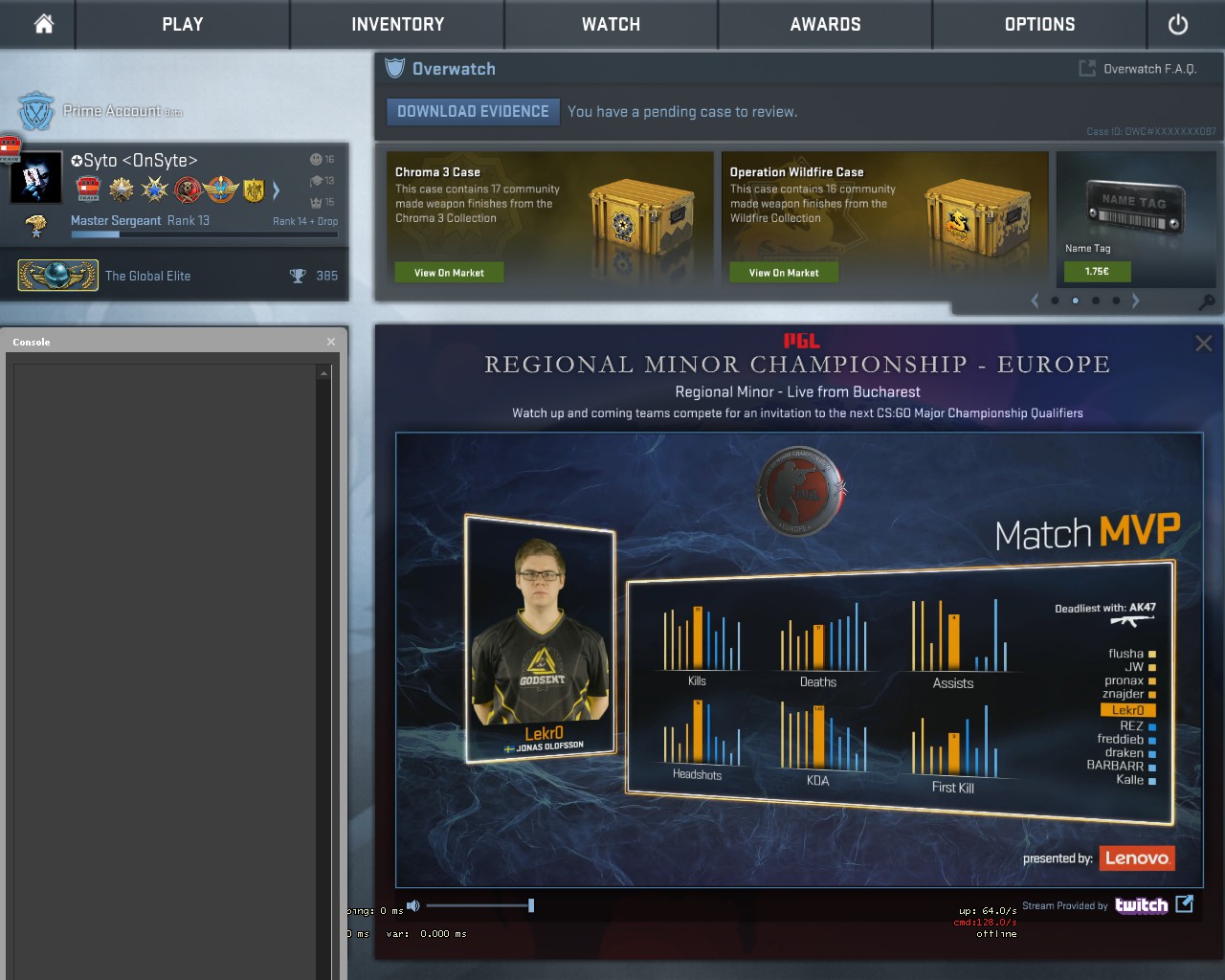The width and height of the screenshot is (1225, 980).
Task: Mute the stream volume speaker icon
Action: [x=413, y=905]
